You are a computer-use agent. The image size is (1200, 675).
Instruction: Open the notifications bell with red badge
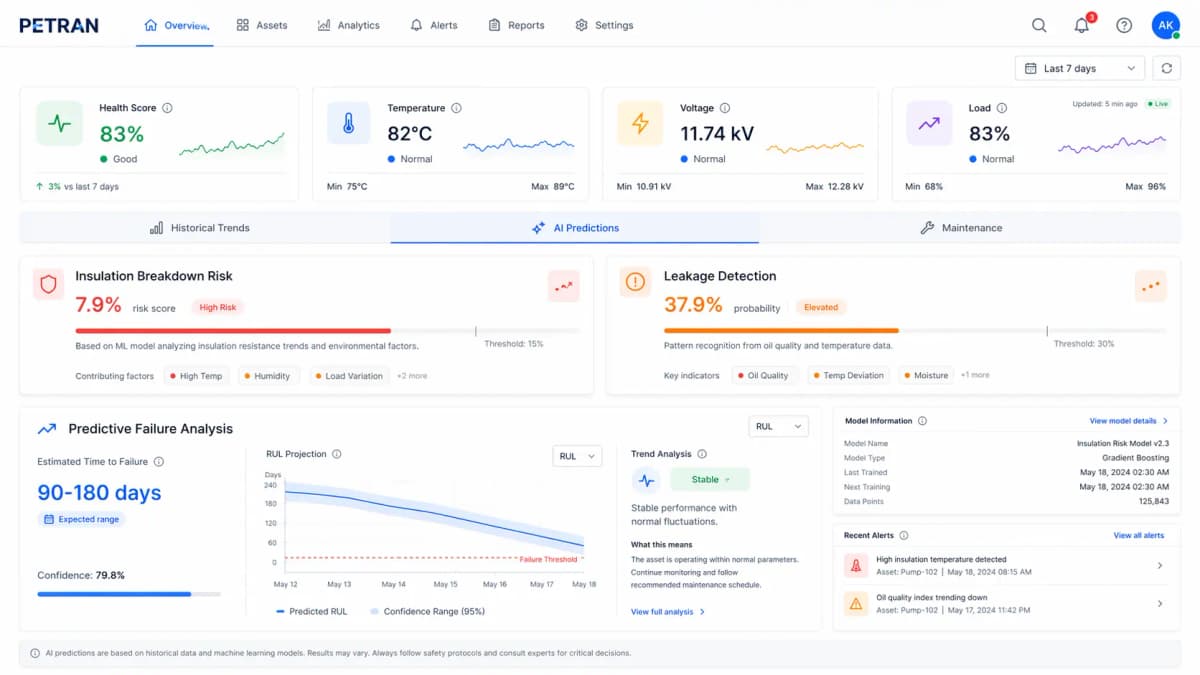click(x=1081, y=25)
